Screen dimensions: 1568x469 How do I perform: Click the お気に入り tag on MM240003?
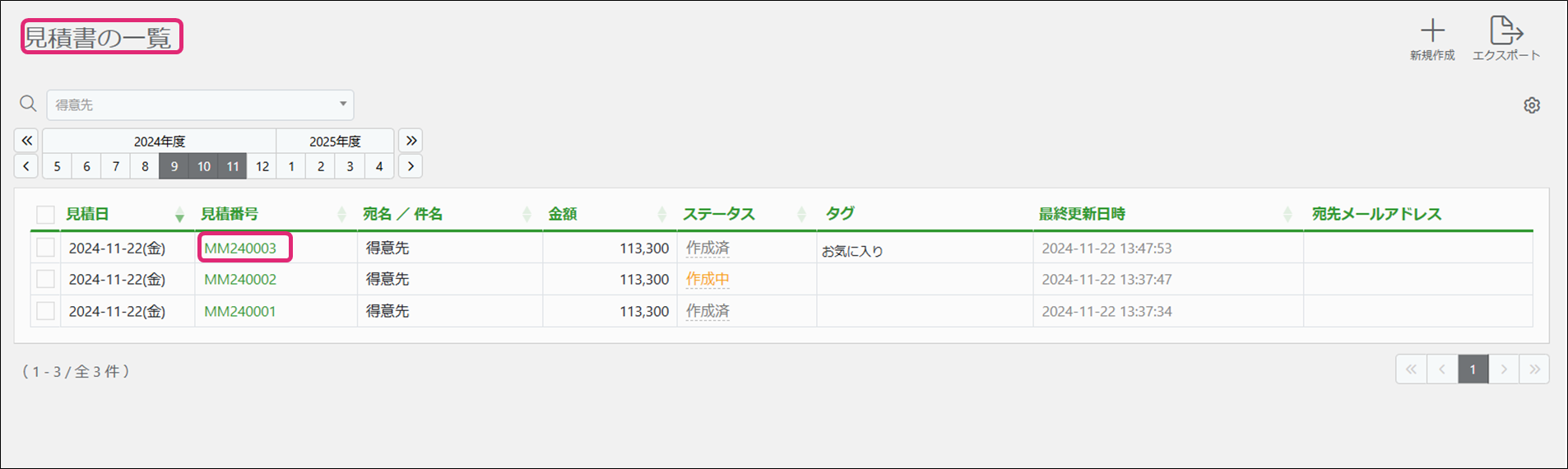point(852,251)
